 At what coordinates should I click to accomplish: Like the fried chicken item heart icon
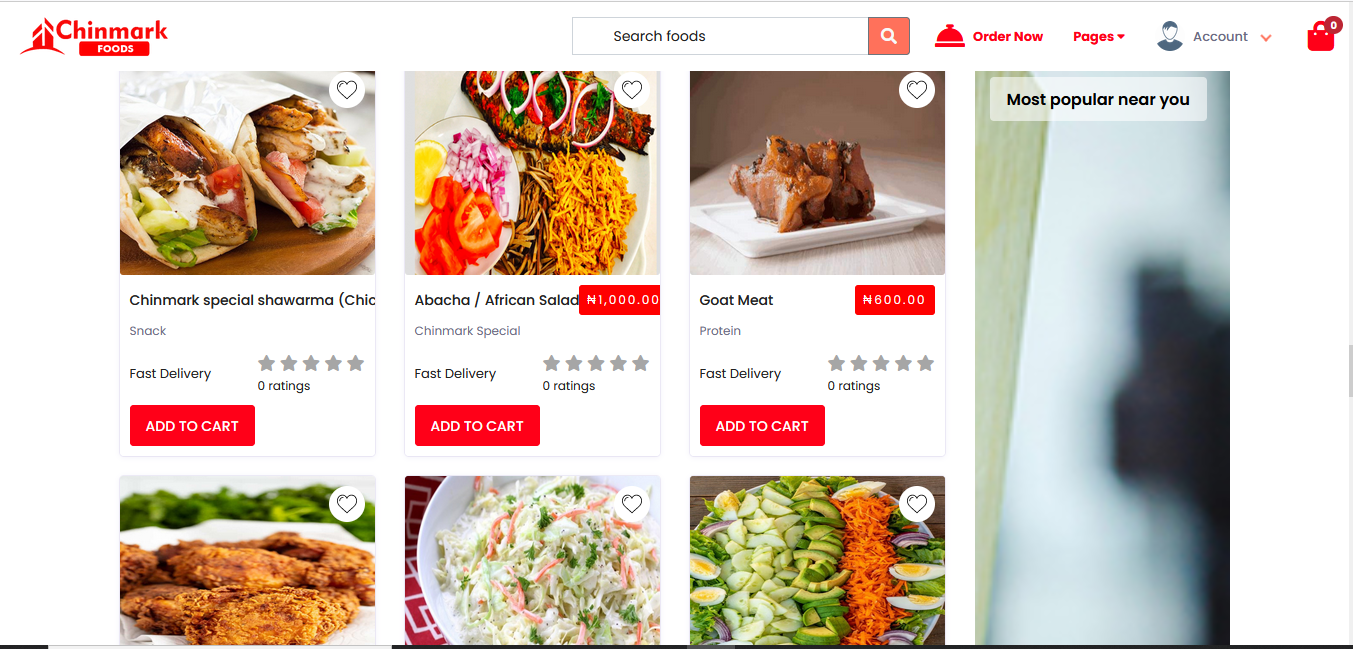[x=347, y=504]
